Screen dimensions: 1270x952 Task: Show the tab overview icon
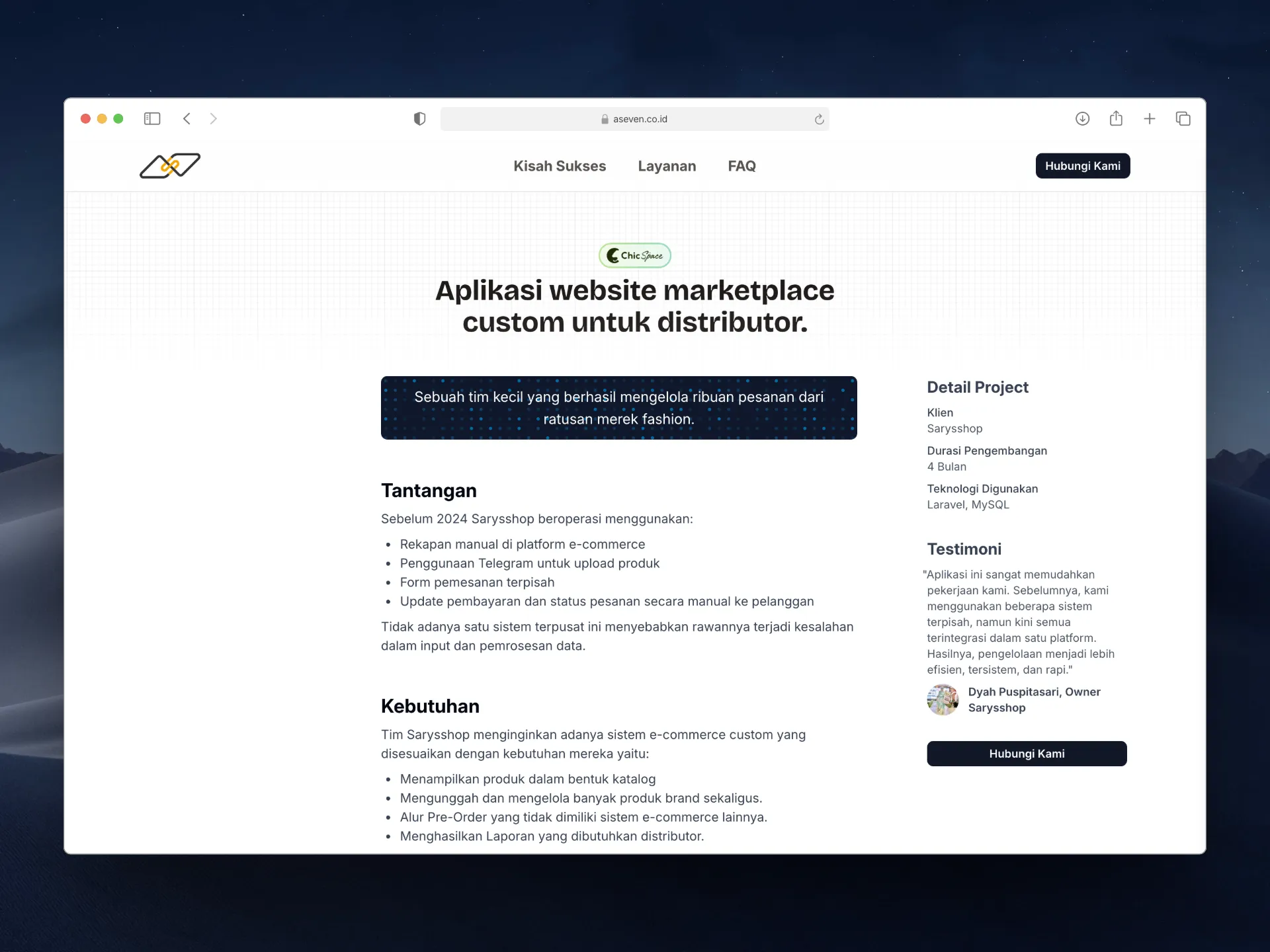pos(1183,119)
